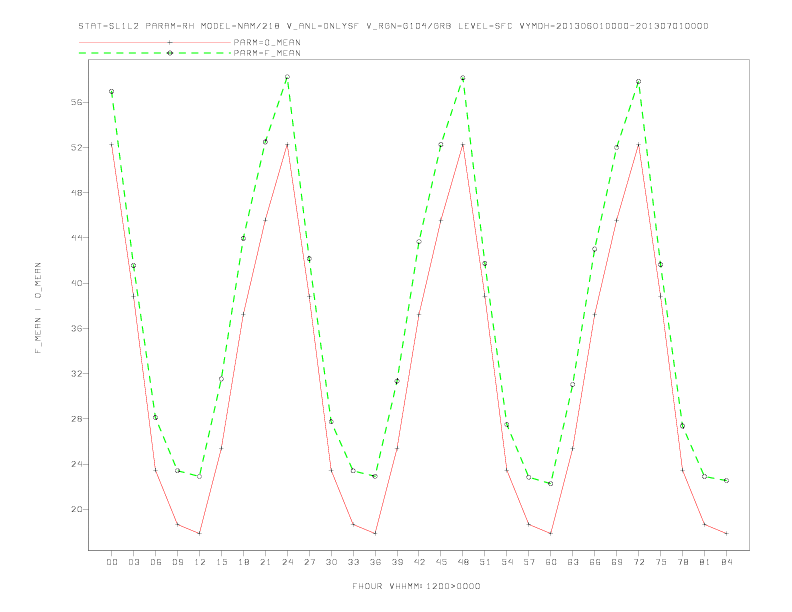Click y-axis tick label 56
Viewport: 792px width, 612px height.
(76, 102)
